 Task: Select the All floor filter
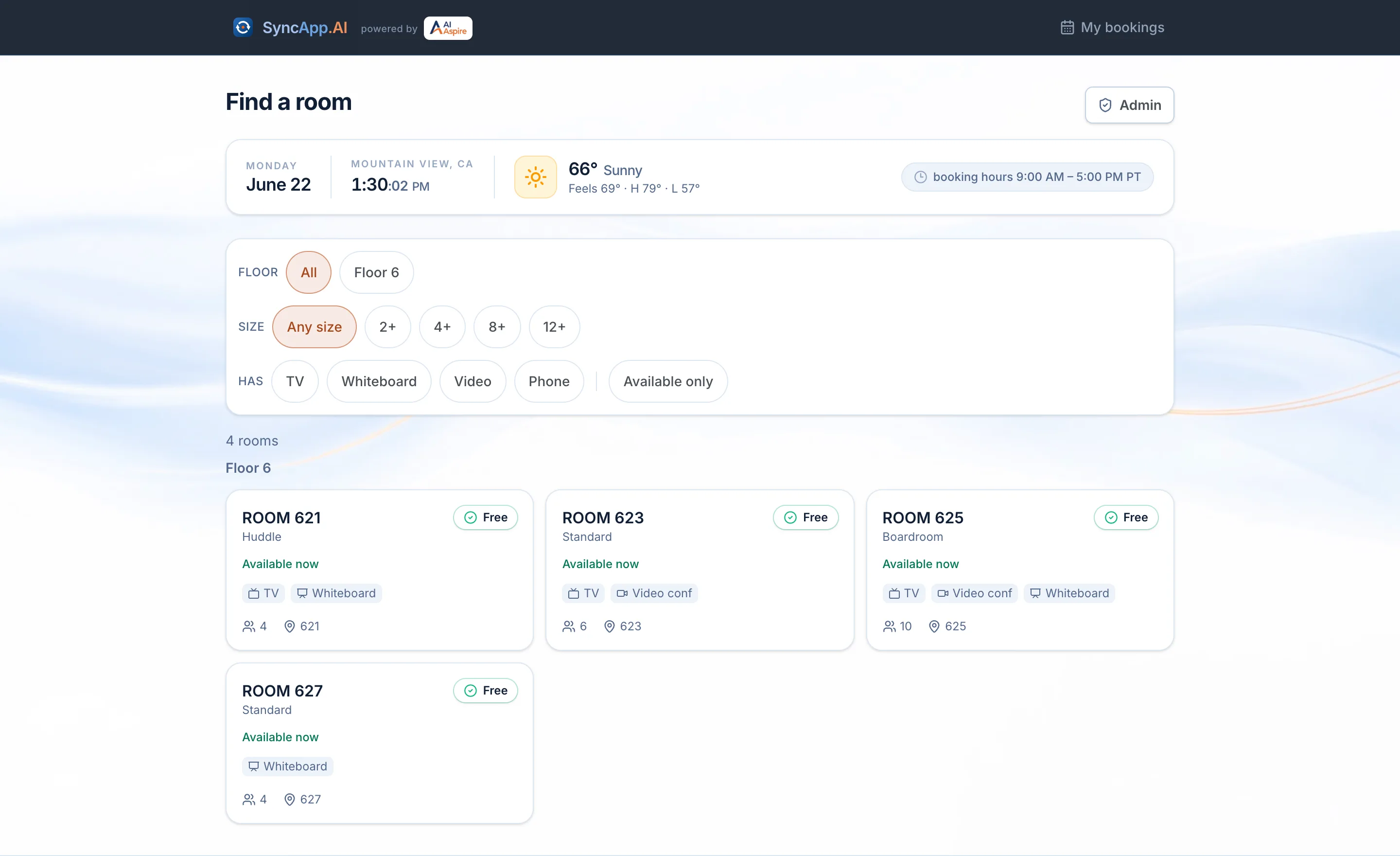tap(309, 272)
